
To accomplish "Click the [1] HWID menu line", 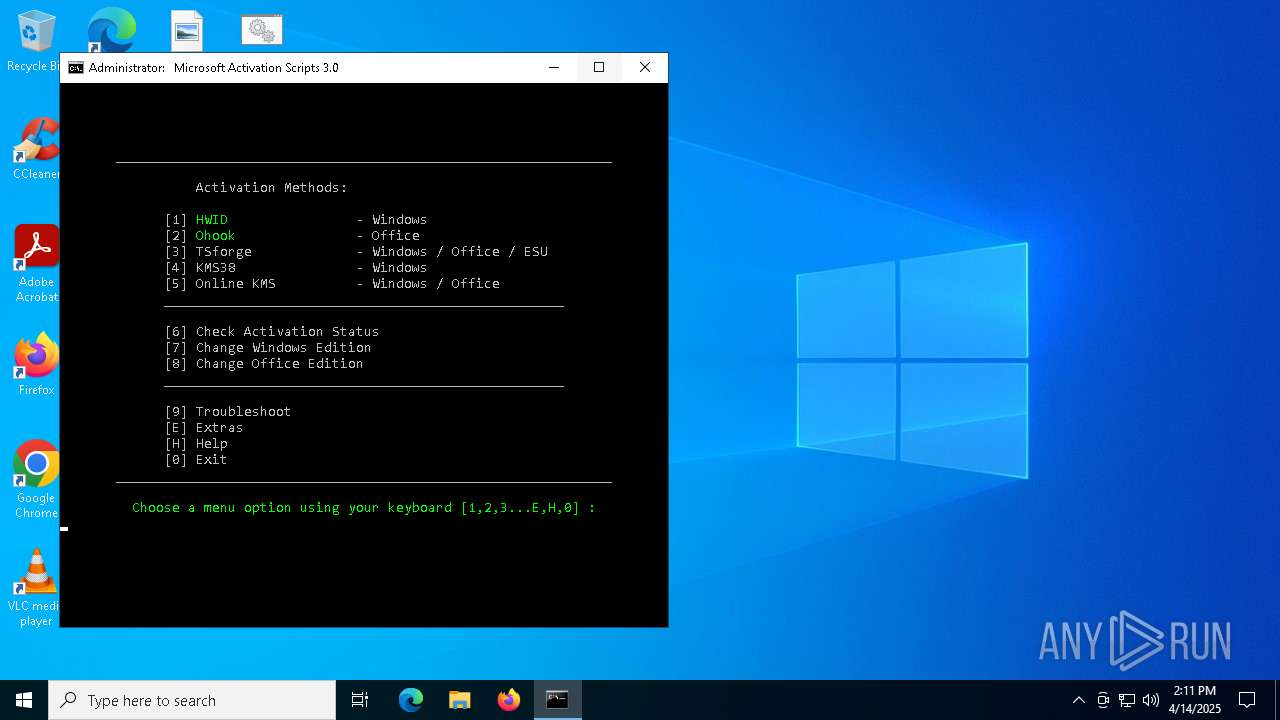I will point(296,220).
